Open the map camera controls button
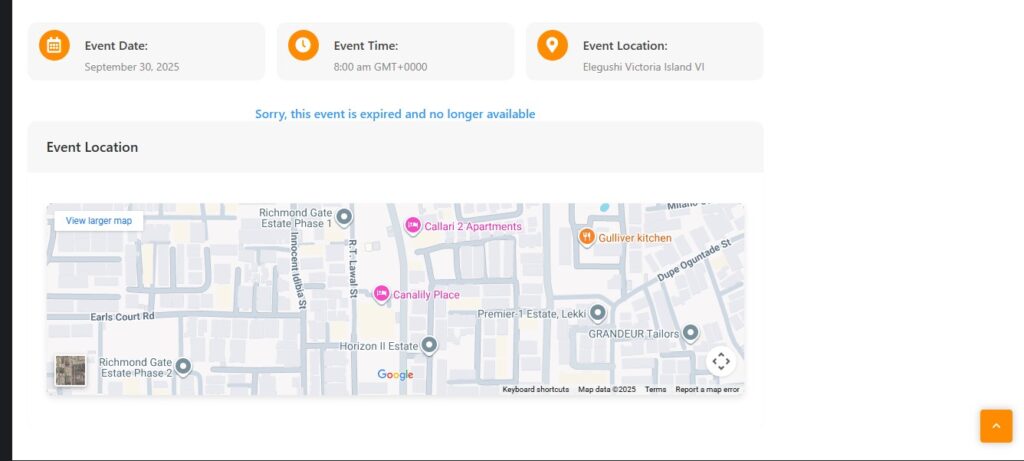Image resolution: width=1024 pixels, height=461 pixels. (x=720, y=361)
